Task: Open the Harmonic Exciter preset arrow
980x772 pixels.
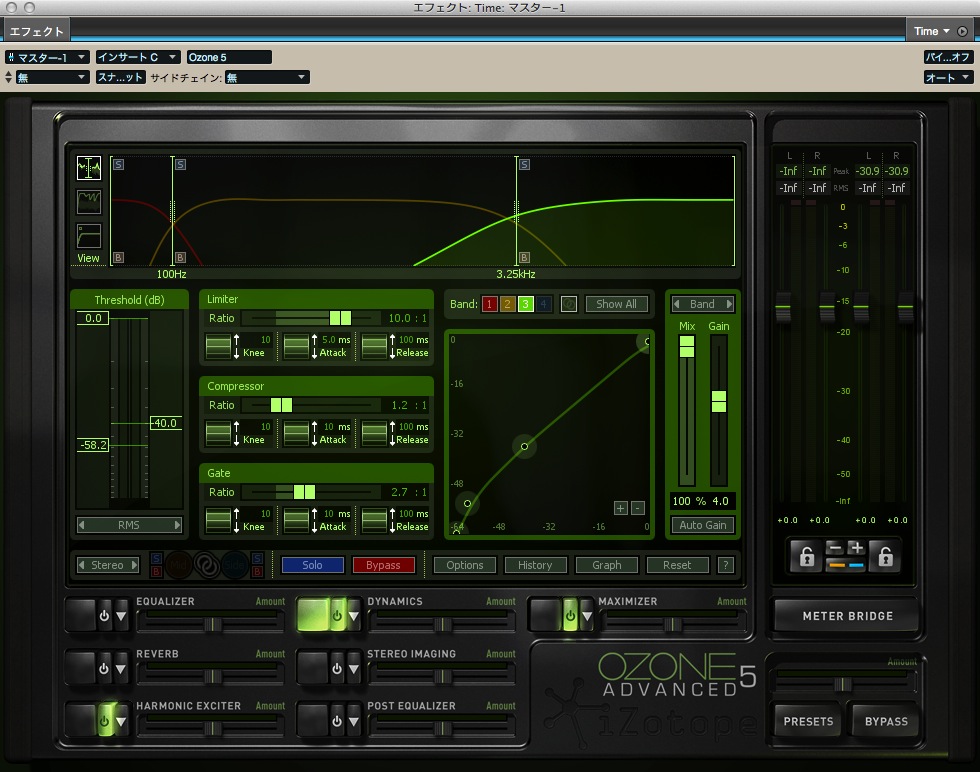Action: point(121,721)
